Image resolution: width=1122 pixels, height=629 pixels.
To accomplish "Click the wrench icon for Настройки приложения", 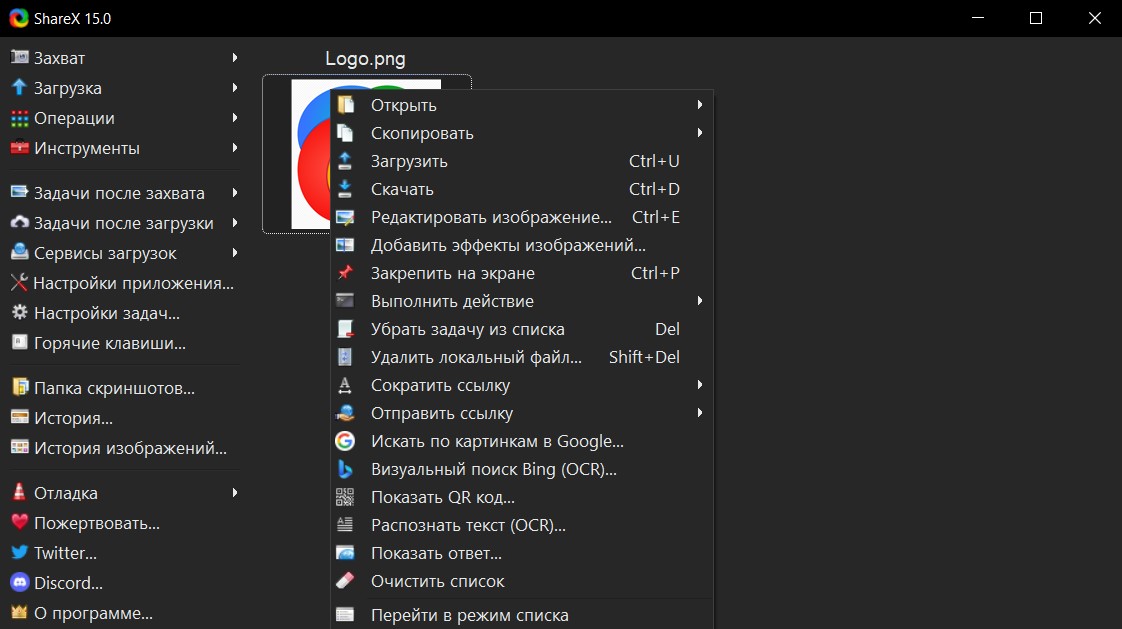I will click(x=19, y=283).
